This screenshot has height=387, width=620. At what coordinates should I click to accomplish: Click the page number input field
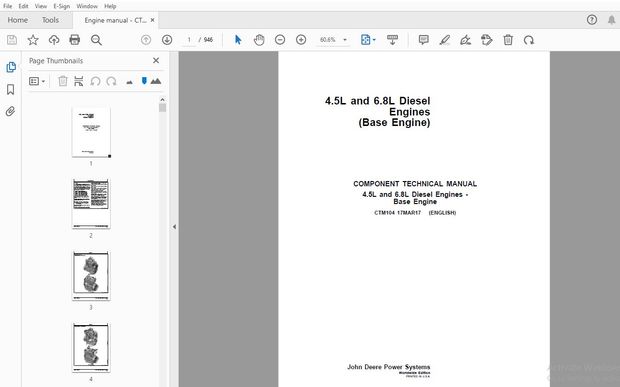[189, 40]
